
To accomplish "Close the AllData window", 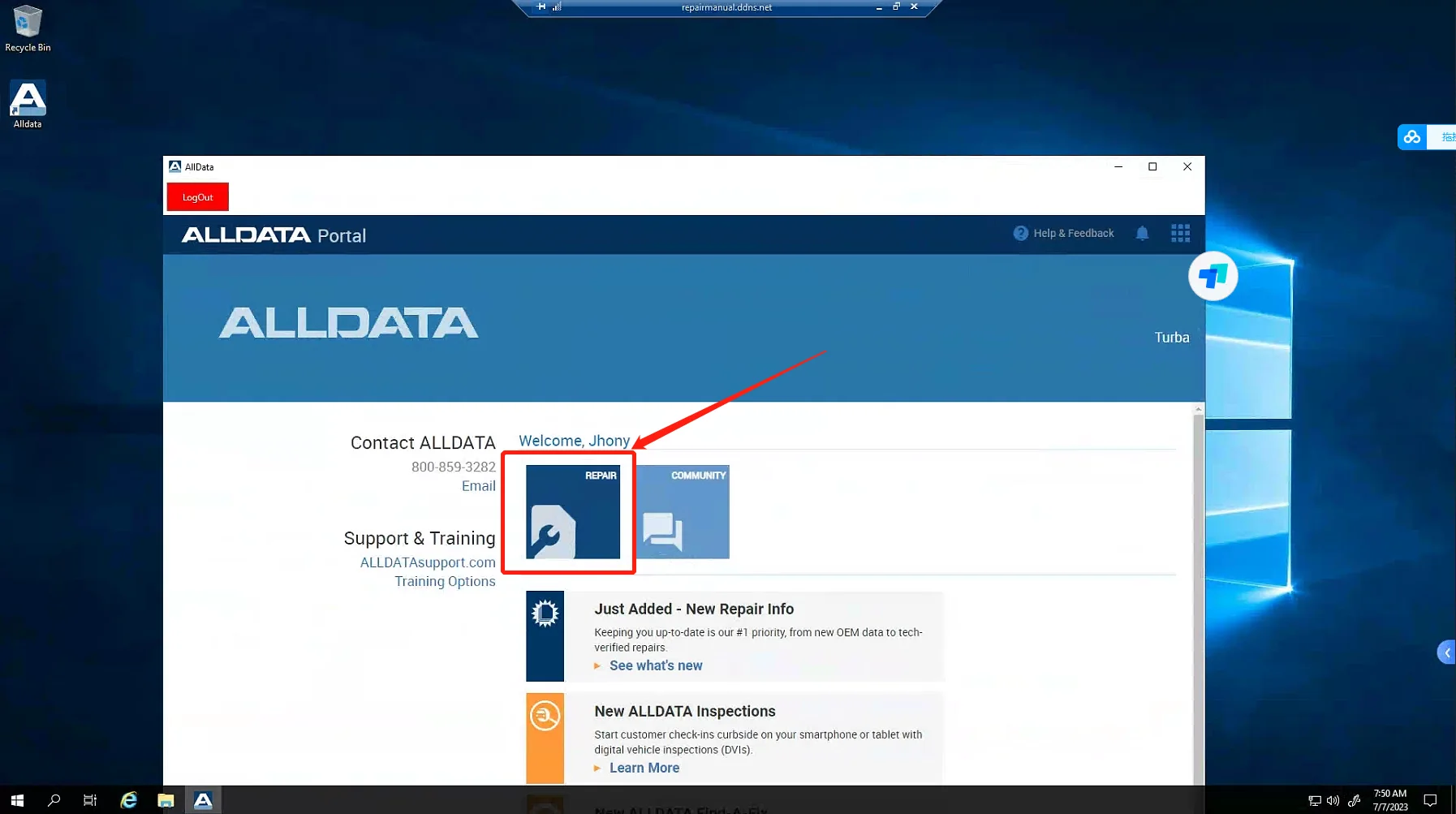I will click(x=1187, y=166).
